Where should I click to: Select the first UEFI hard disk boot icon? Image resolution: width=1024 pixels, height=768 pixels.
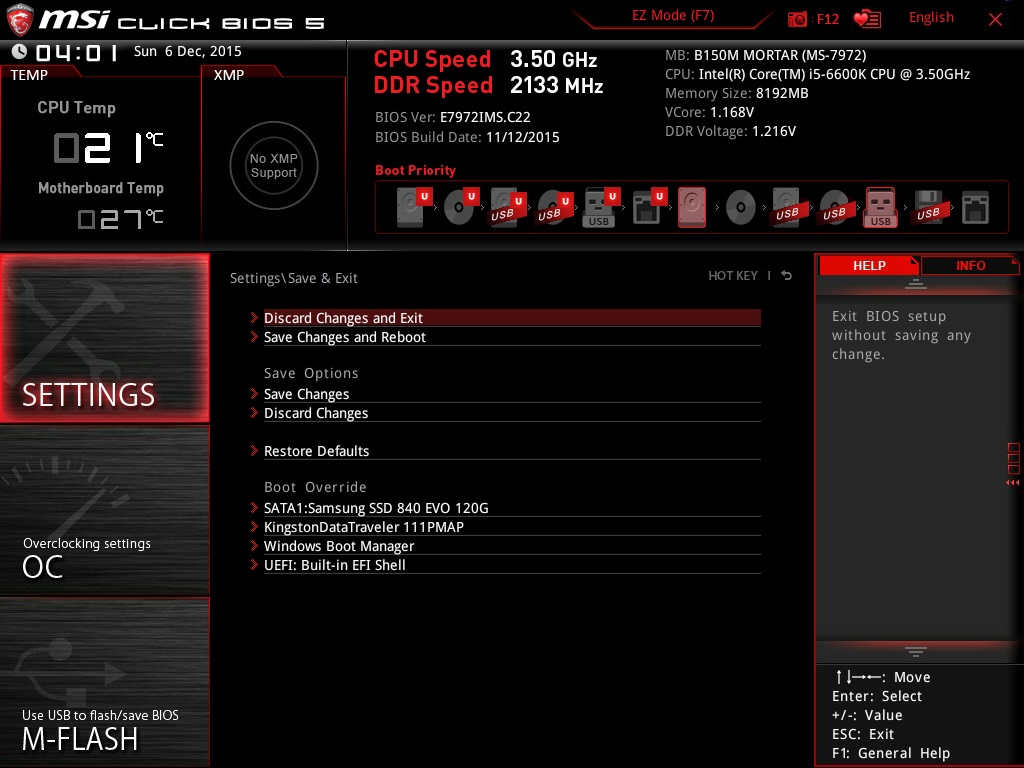[411, 208]
